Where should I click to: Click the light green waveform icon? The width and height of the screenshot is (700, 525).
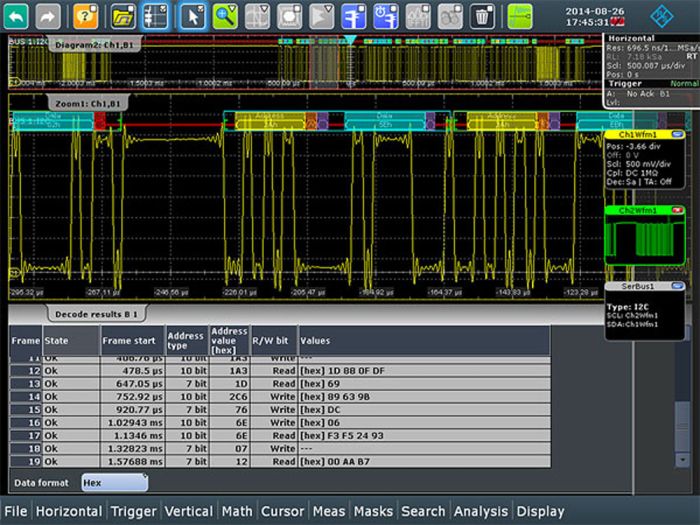pos(520,17)
